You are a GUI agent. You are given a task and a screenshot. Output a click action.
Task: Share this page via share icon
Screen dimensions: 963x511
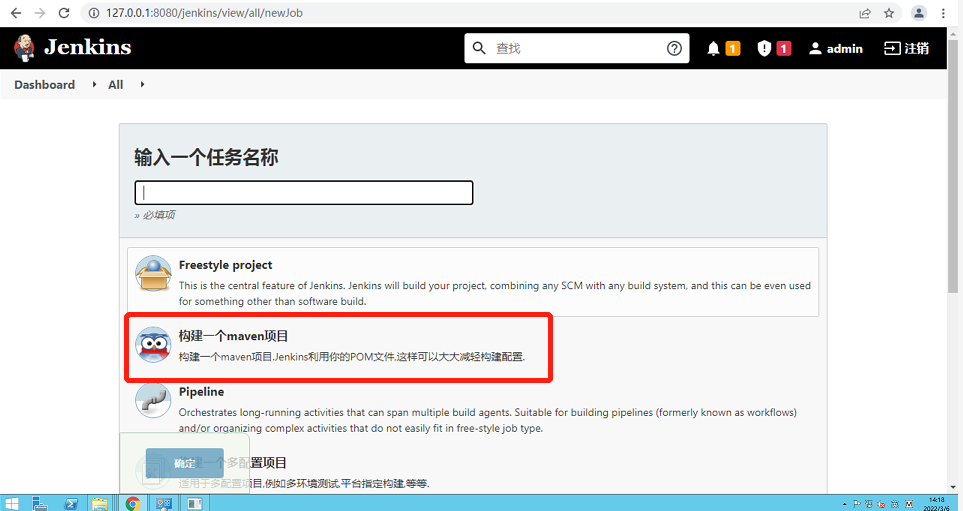pyautogui.click(x=865, y=13)
